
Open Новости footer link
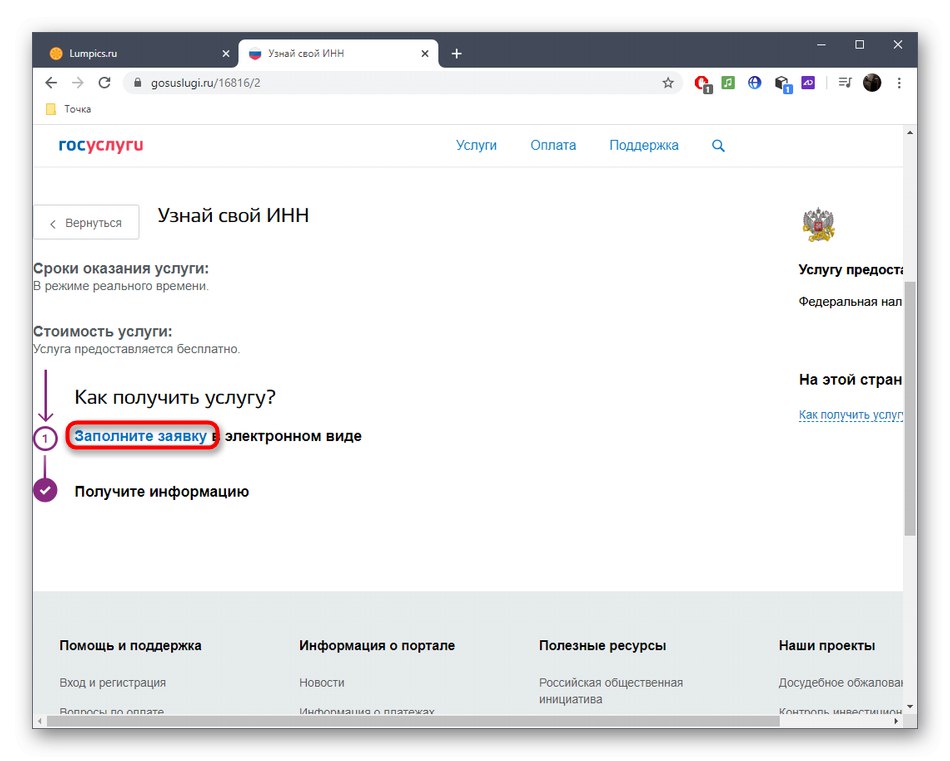coord(322,682)
